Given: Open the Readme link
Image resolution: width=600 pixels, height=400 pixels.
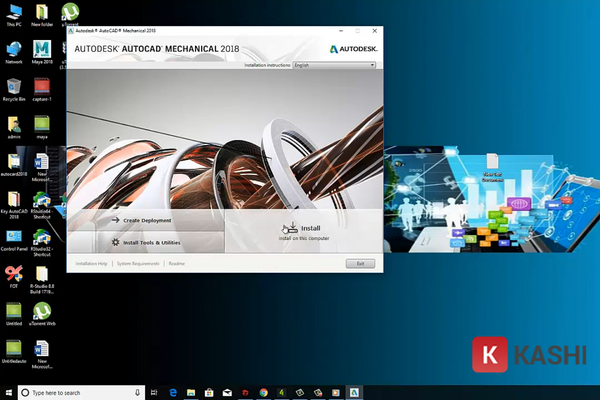Looking at the screenshot, I should coord(176,263).
